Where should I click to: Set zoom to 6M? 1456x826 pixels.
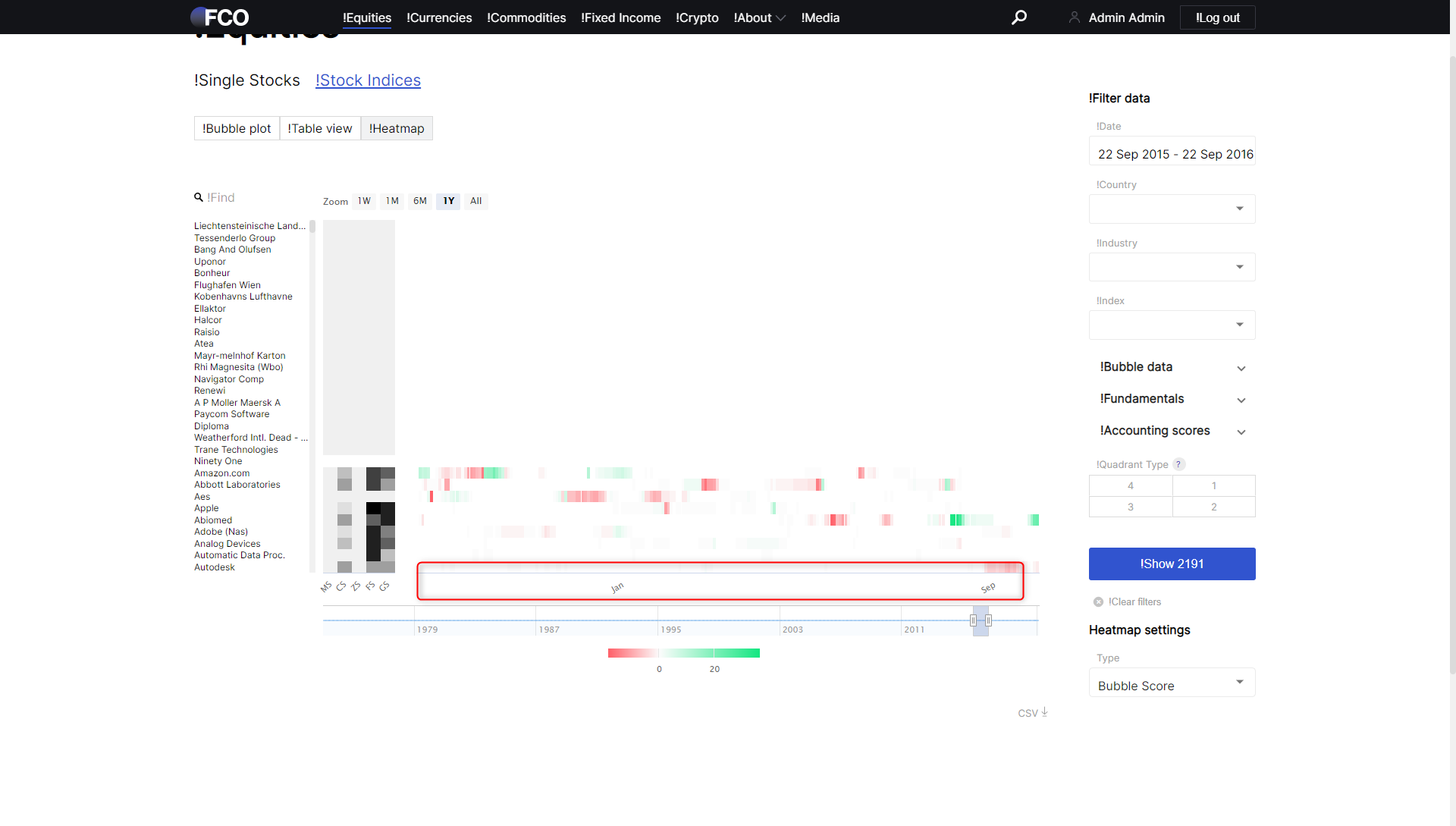pos(420,201)
